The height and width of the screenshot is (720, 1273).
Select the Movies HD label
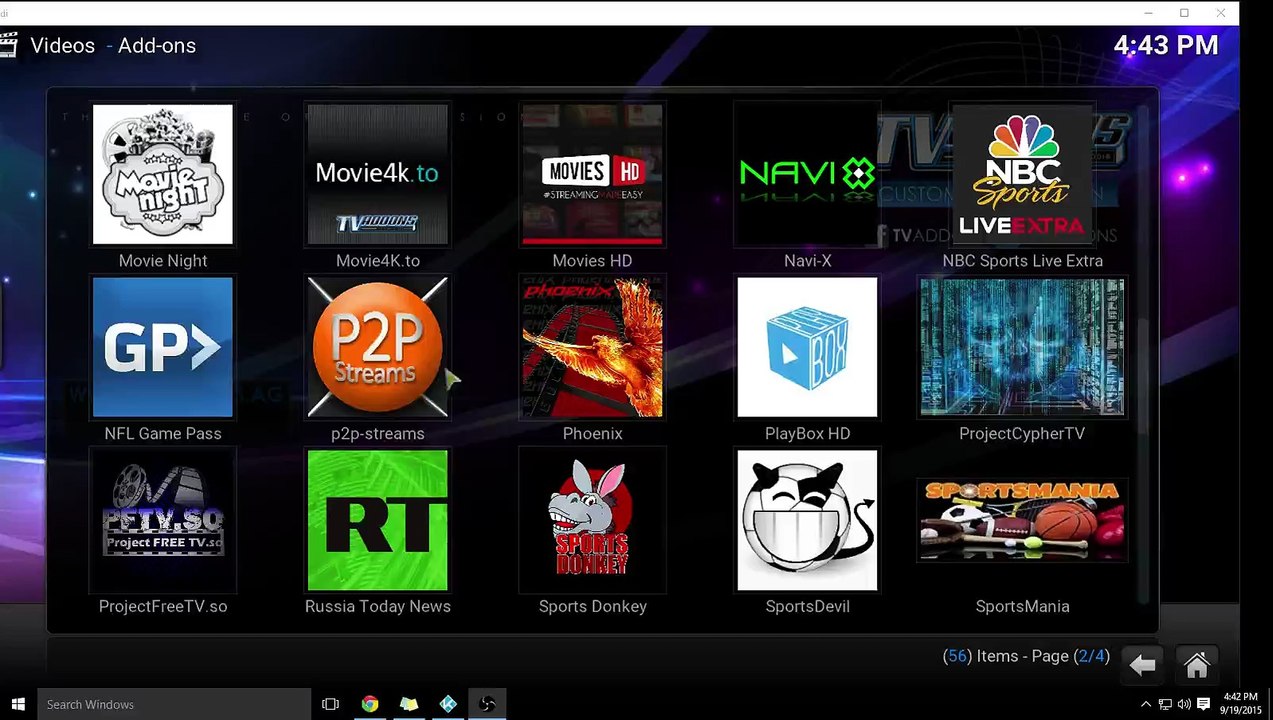click(592, 260)
